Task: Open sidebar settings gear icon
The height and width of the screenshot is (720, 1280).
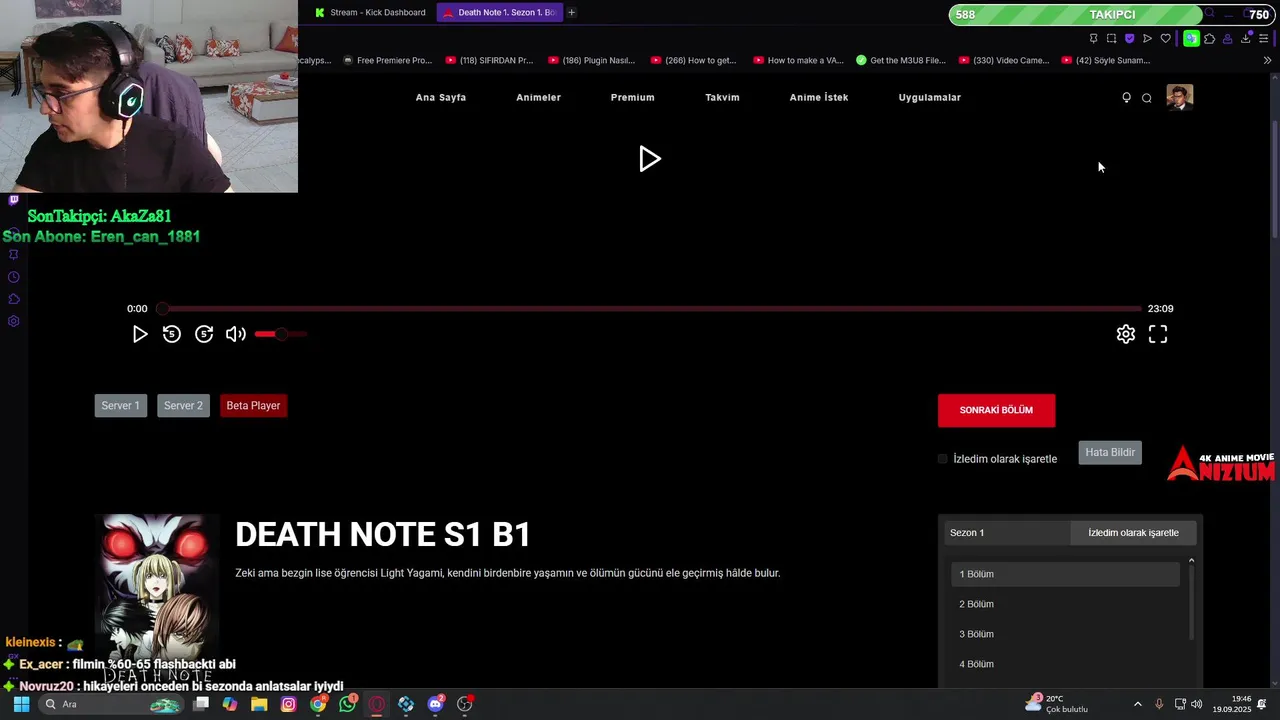Action: click(x=13, y=321)
